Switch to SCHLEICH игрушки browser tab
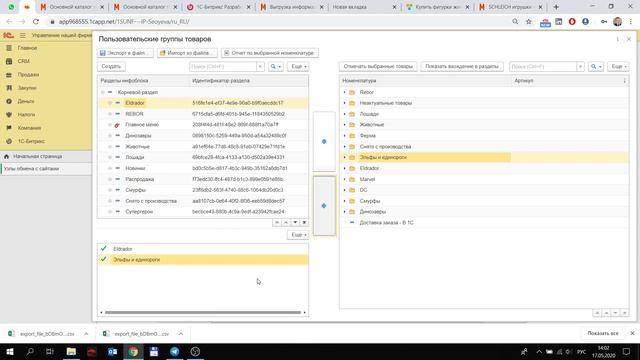Image resolution: width=640 pixels, height=360 pixels. [x=511, y=7]
